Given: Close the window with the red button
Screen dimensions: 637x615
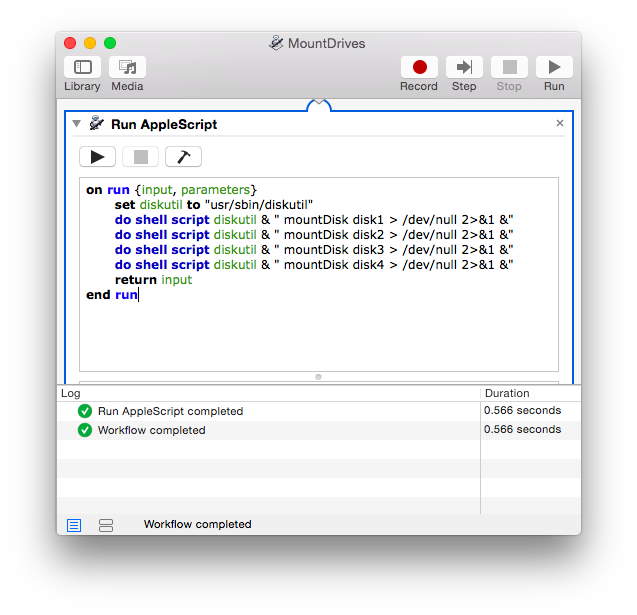Looking at the screenshot, I should pyautogui.click(x=70, y=43).
